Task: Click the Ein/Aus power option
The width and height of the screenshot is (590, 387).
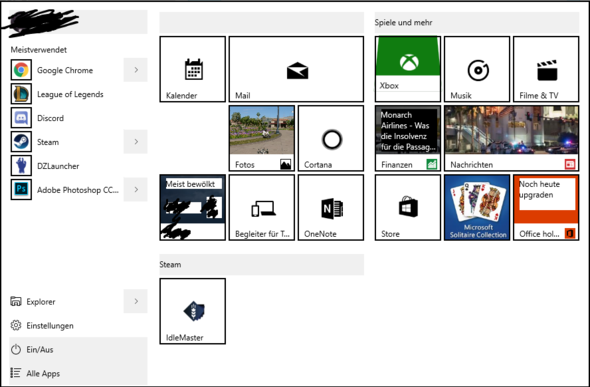Action: (x=78, y=349)
